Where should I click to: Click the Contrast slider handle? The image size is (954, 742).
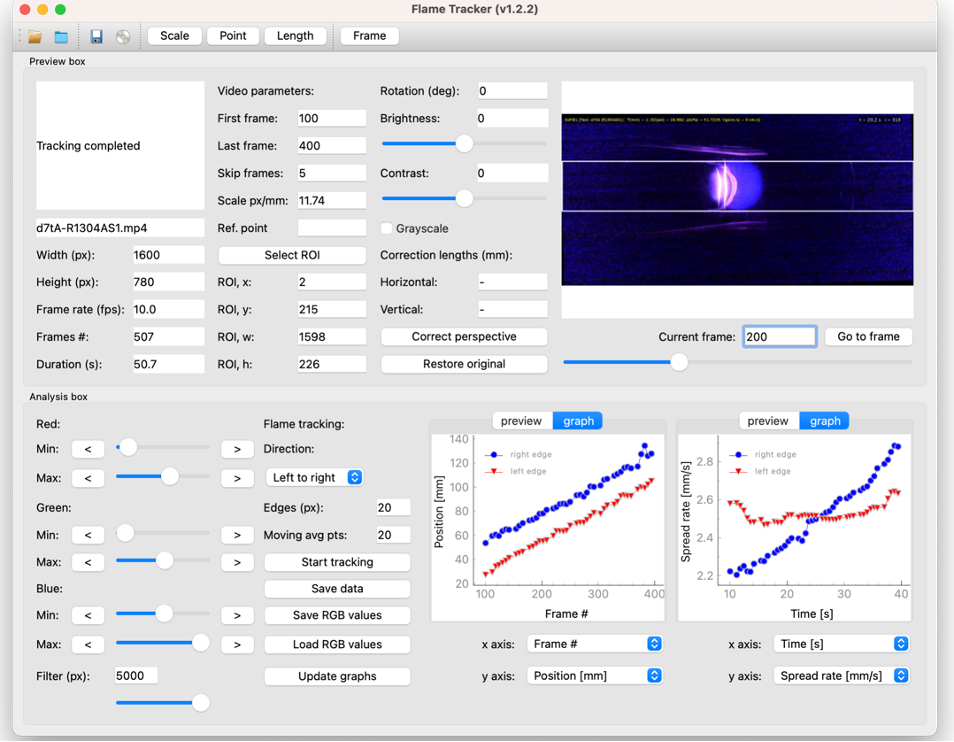pos(464,198)
